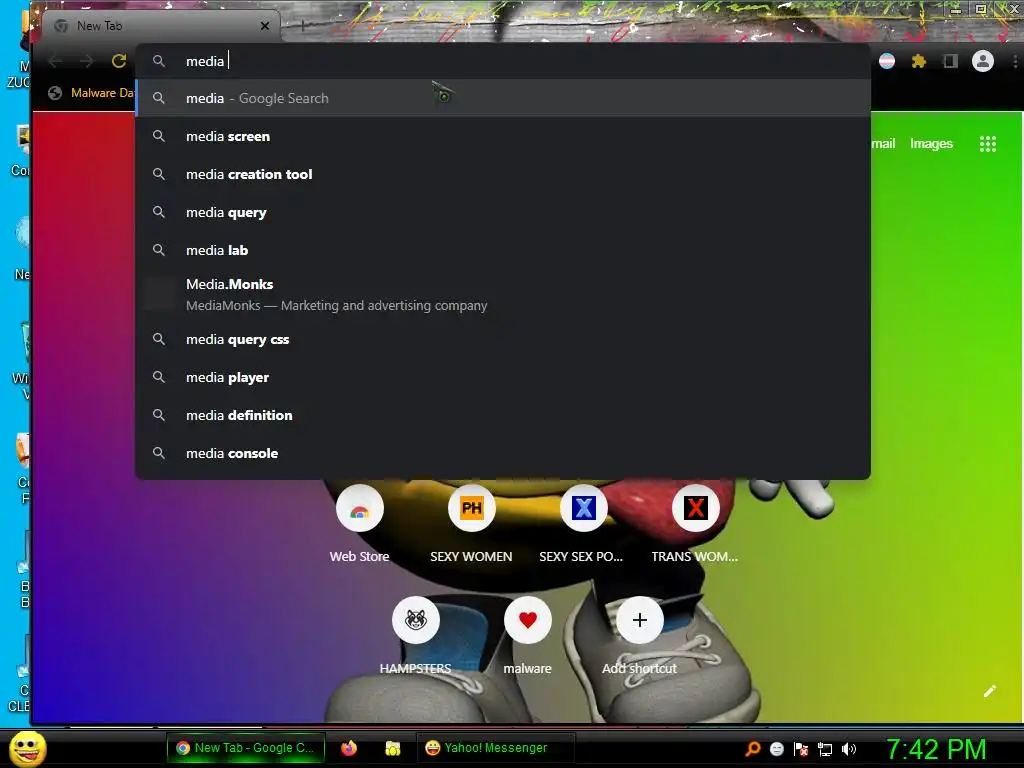1024x768 pixels.
Task: Click New Tab - Google Chrome taskbar button
Action: coord(246,748)
